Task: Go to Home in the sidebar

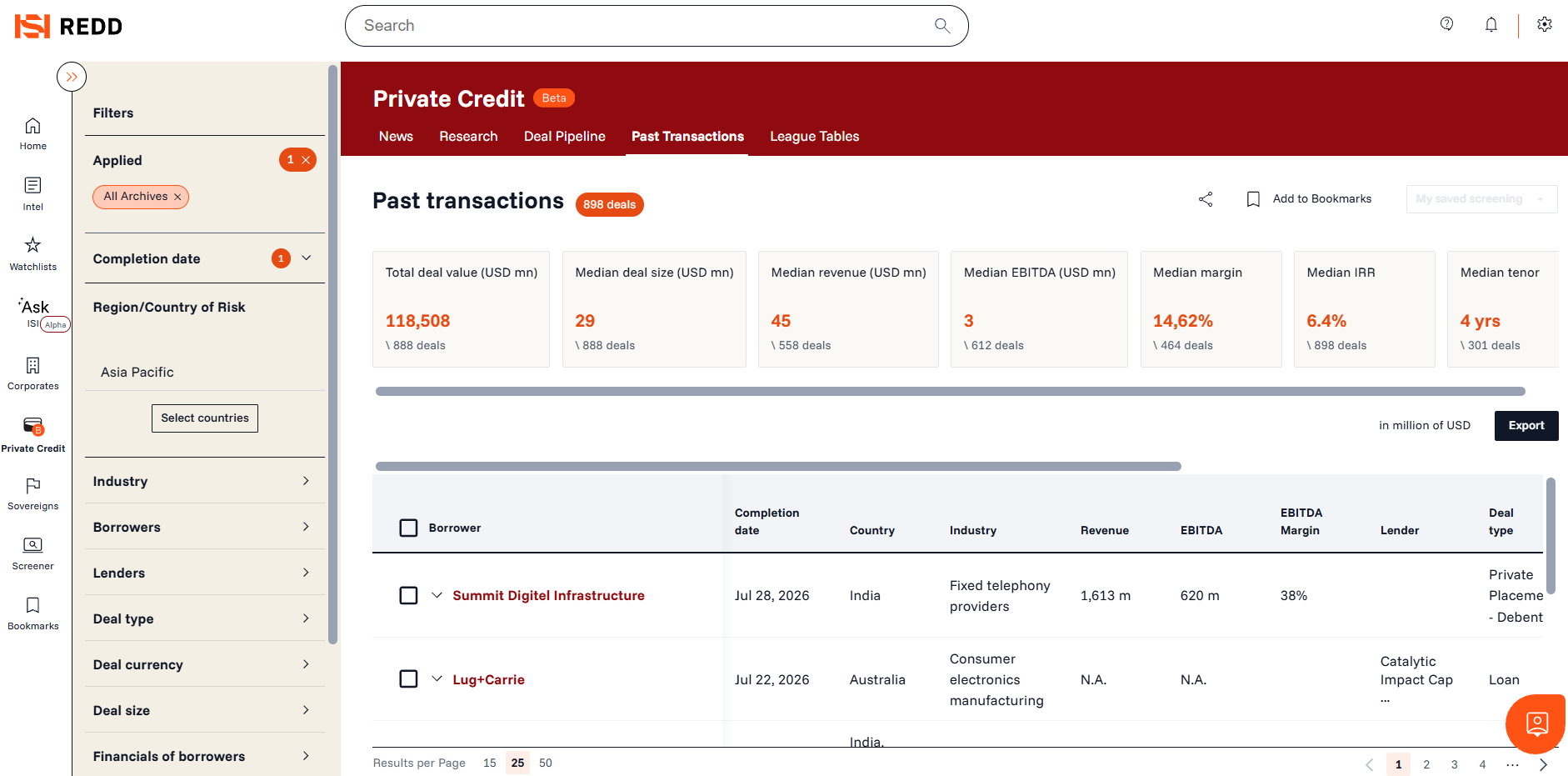Action: [33, 133]
